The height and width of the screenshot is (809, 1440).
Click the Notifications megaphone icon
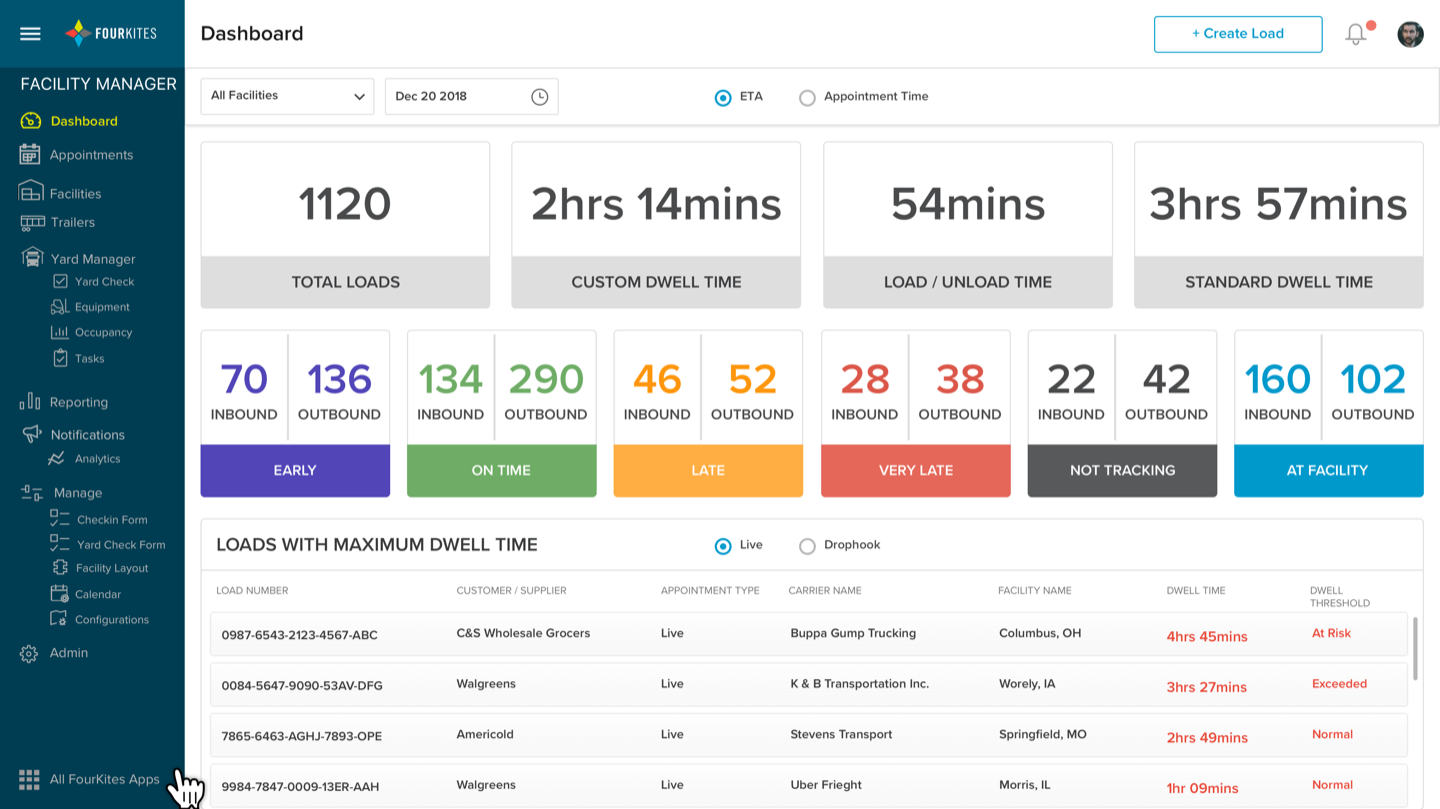pos(32,434)
